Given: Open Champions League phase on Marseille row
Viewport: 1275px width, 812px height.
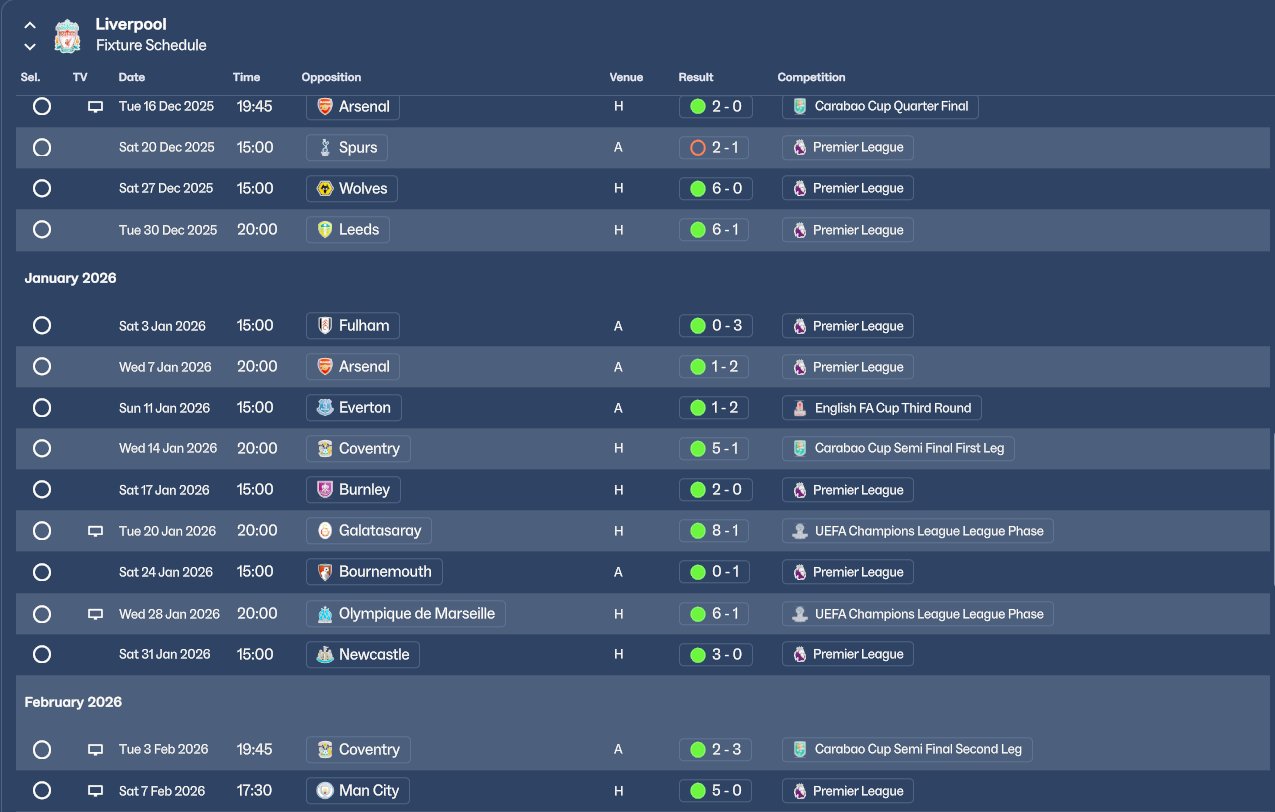Looking at the screenshot, I should [917, 613].
